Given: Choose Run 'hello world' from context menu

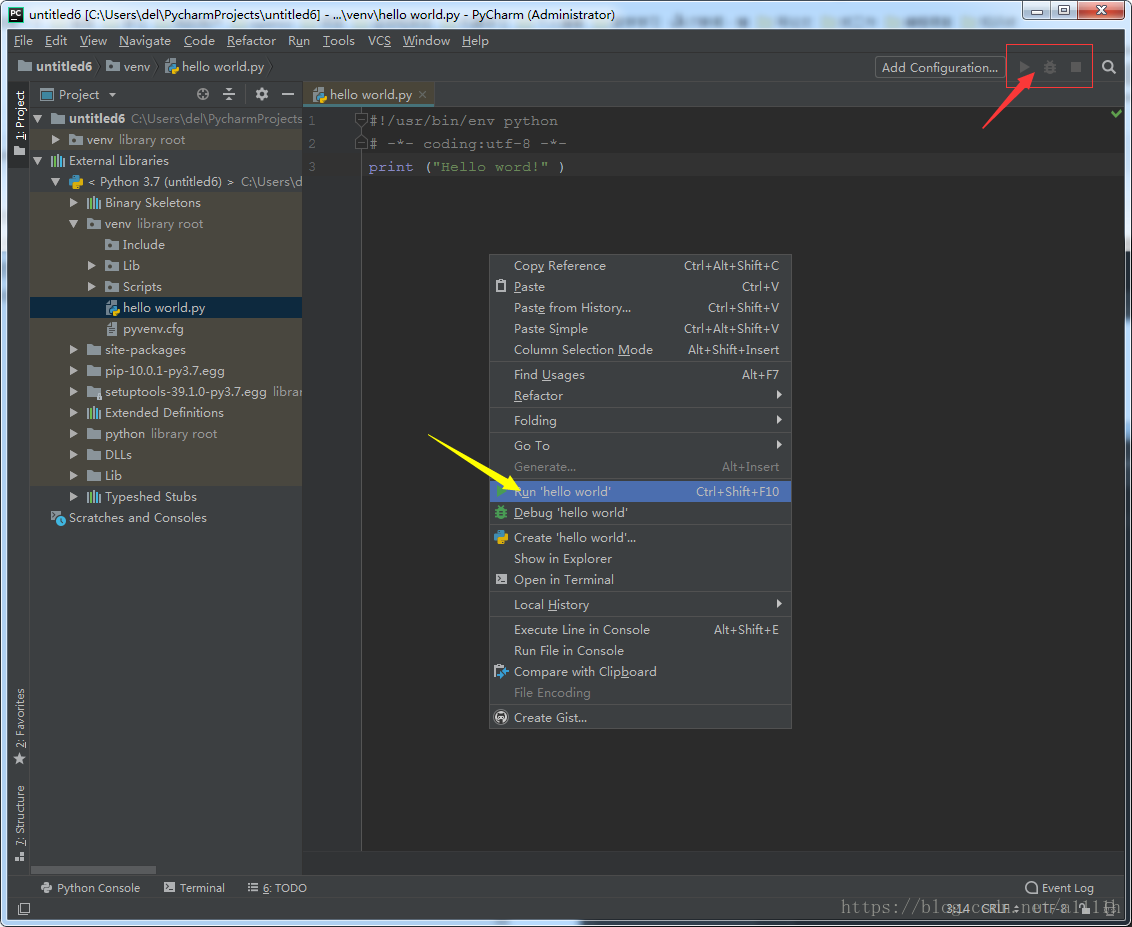Looking at the screenshot, I should (x=640, y=492).
